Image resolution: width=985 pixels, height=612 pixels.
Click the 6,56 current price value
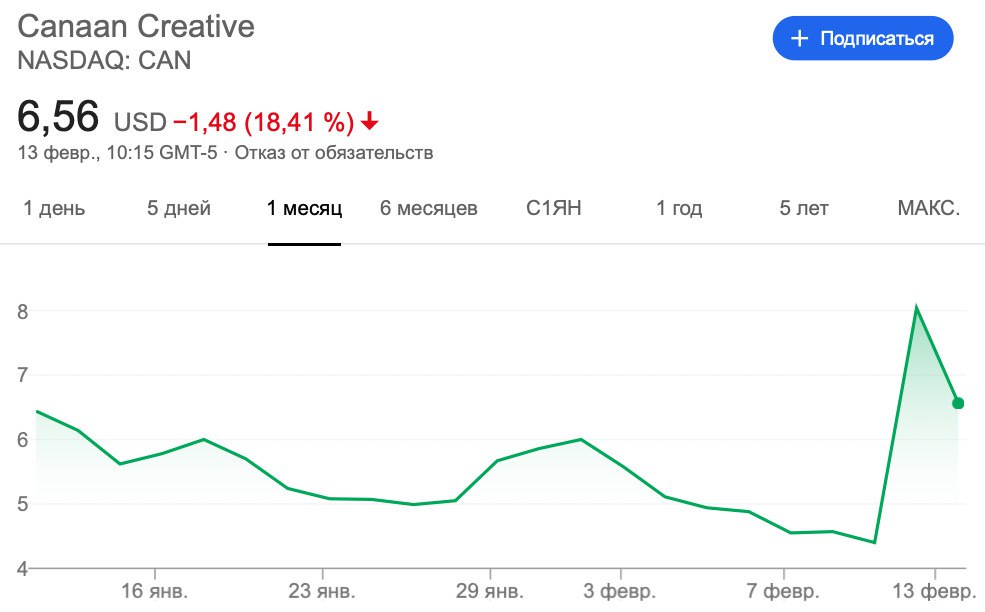tap(59, 118)
